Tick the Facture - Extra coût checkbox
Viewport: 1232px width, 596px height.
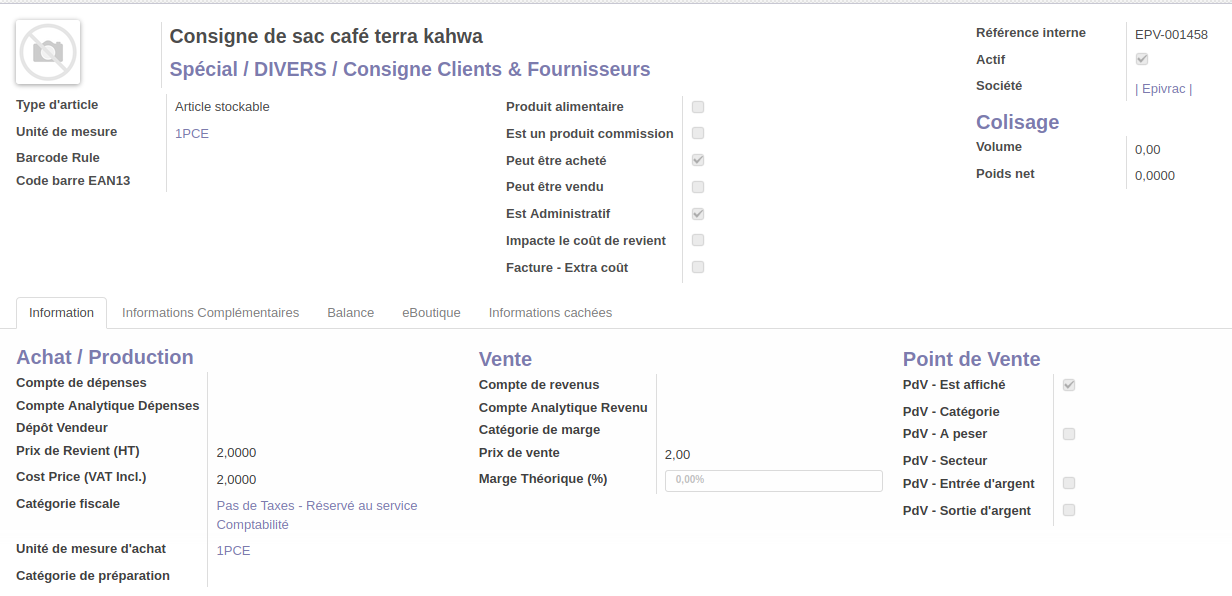(698, 267)
